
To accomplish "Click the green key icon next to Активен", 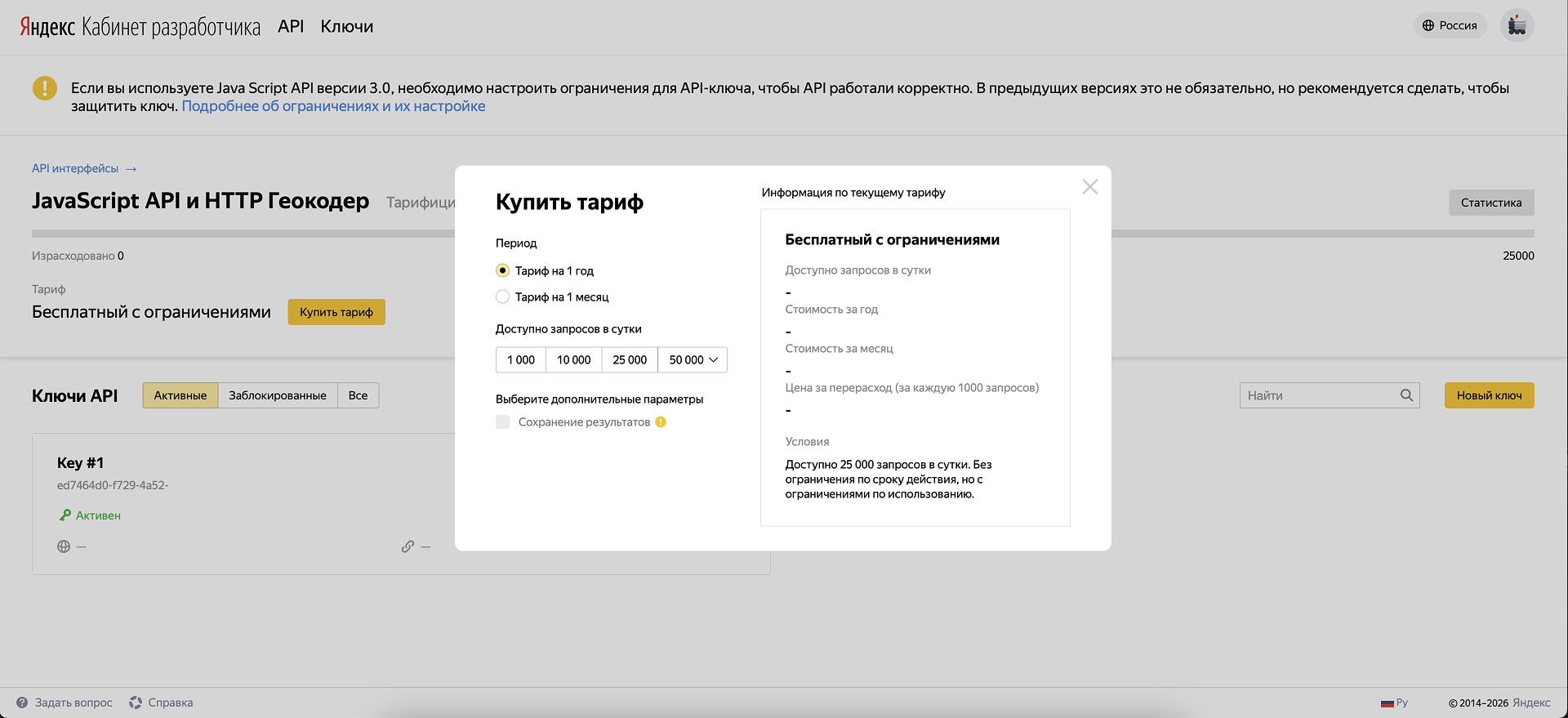I will tap(65, 515).
